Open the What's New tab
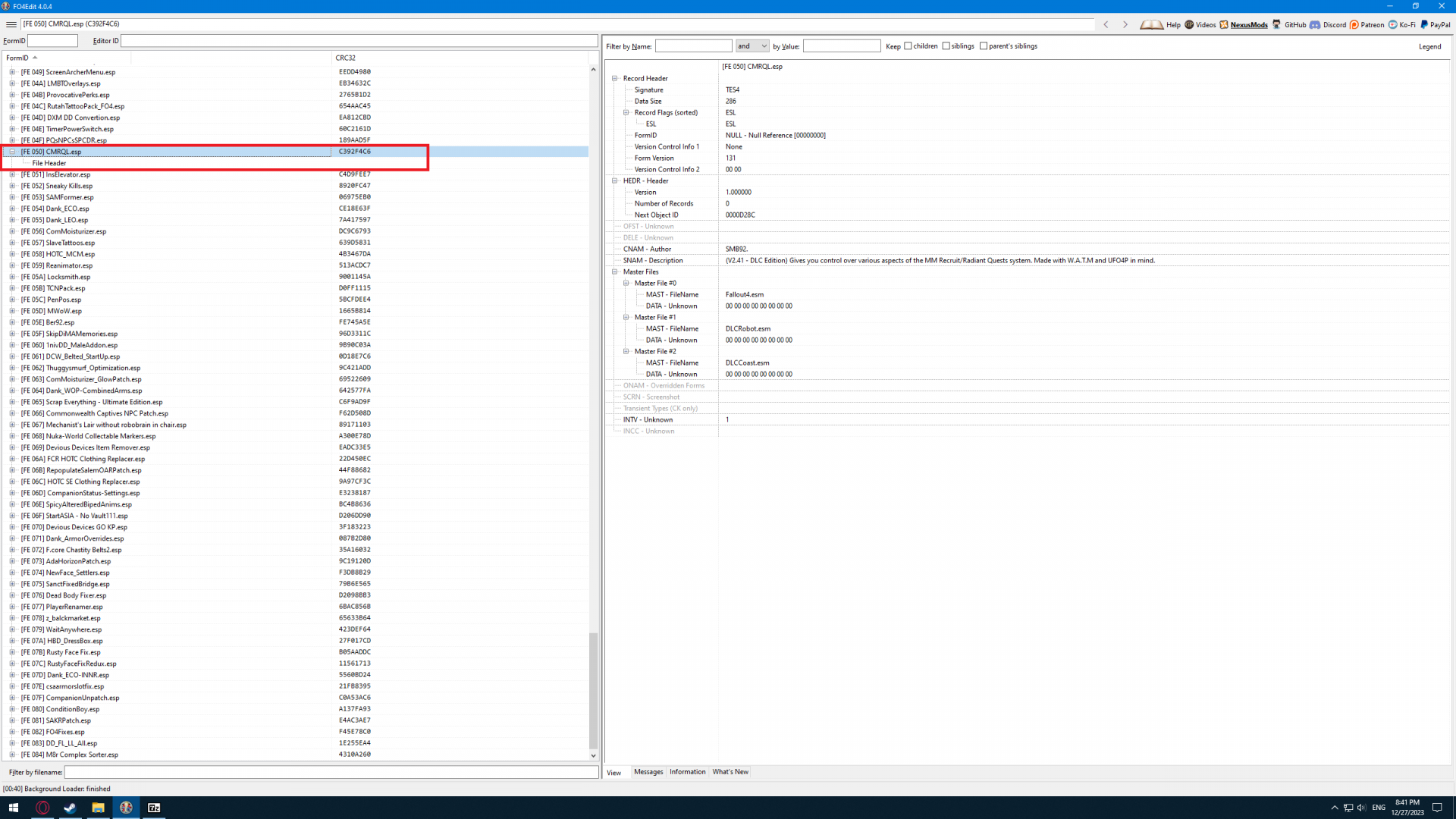This screenshot has height=819, width=1456. pyautogui.click(x=730, y=772)
